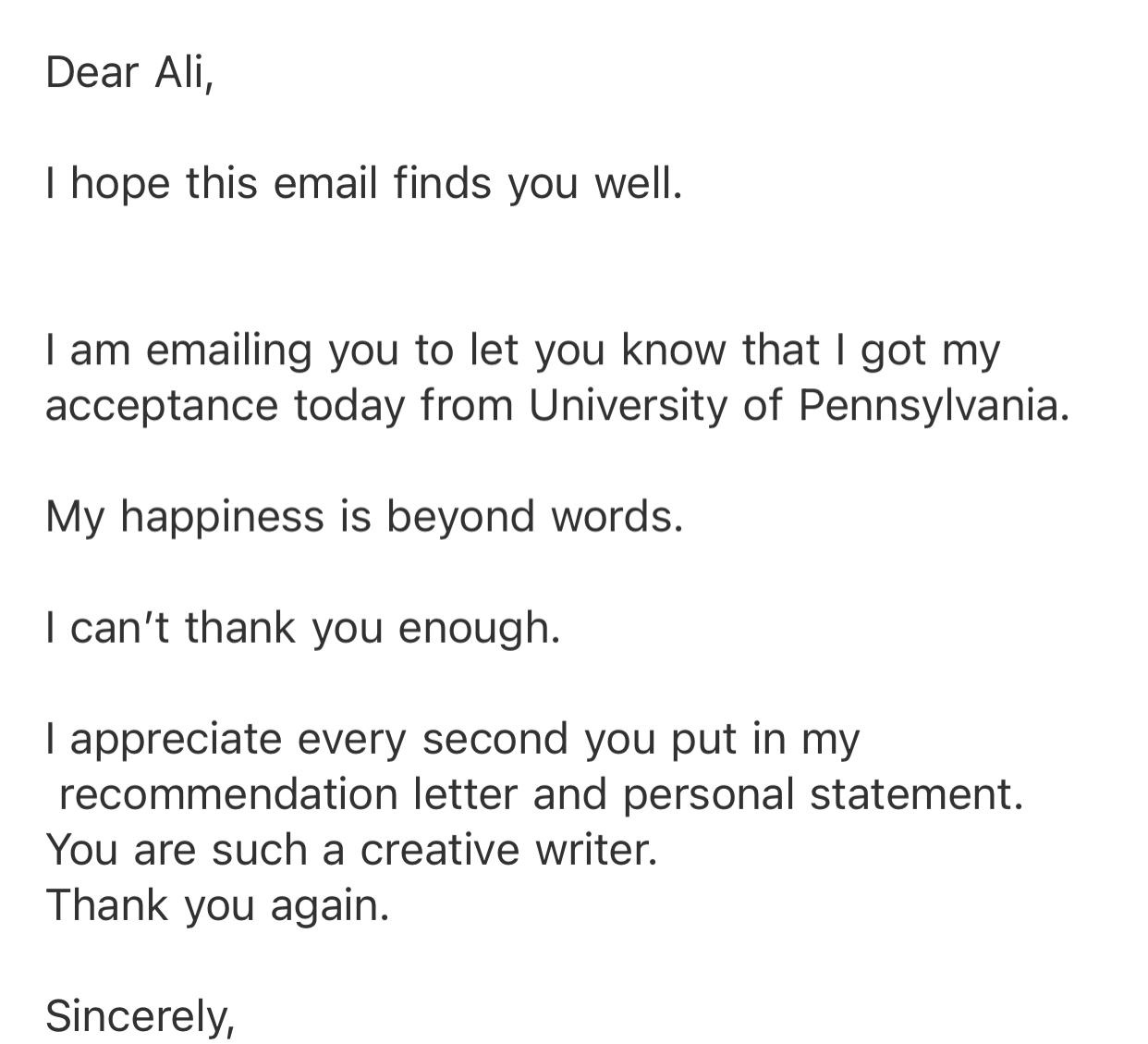Image resolution: width=1148 pixels, height=1044 pixels.
Task: Place cursor on the word "happiness"
Action: point(222,517)
